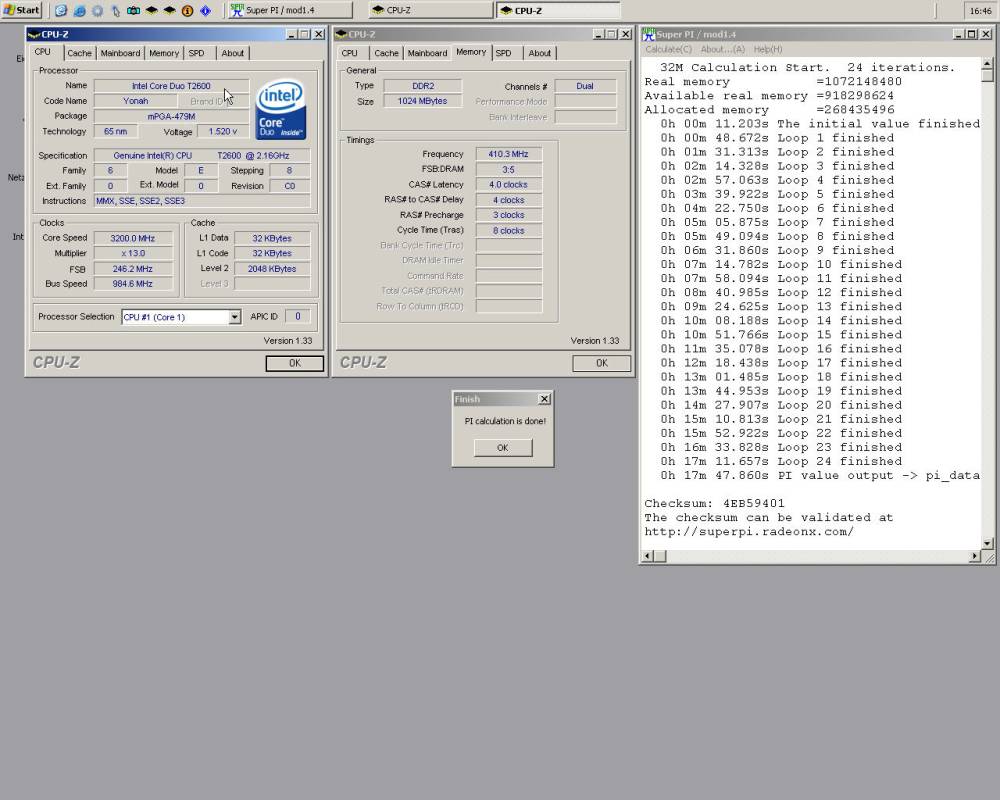Click the Multiplier value x 13.0
This screenshot has width=1000, height=800.
133,253
